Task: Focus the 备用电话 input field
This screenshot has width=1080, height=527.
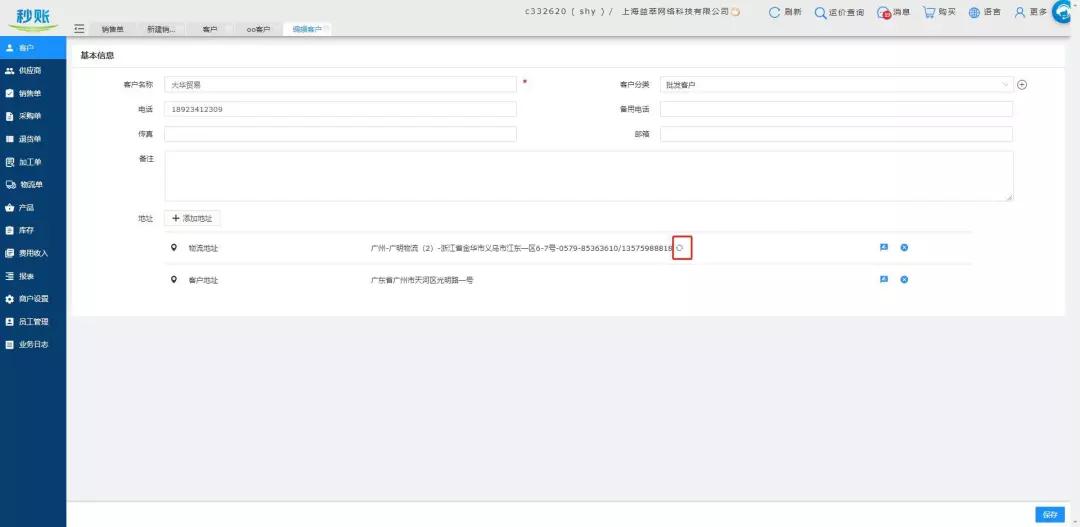Action: 836,109
